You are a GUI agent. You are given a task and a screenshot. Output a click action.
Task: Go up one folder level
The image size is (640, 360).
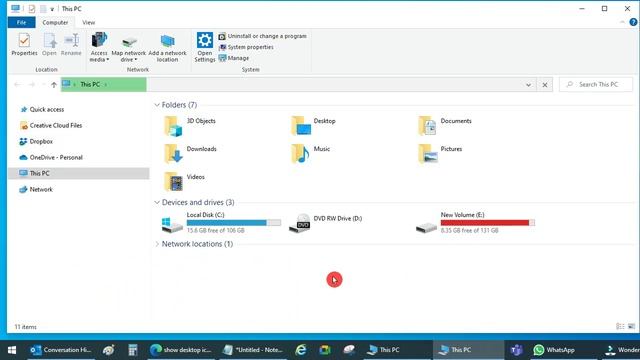[54, 85]
